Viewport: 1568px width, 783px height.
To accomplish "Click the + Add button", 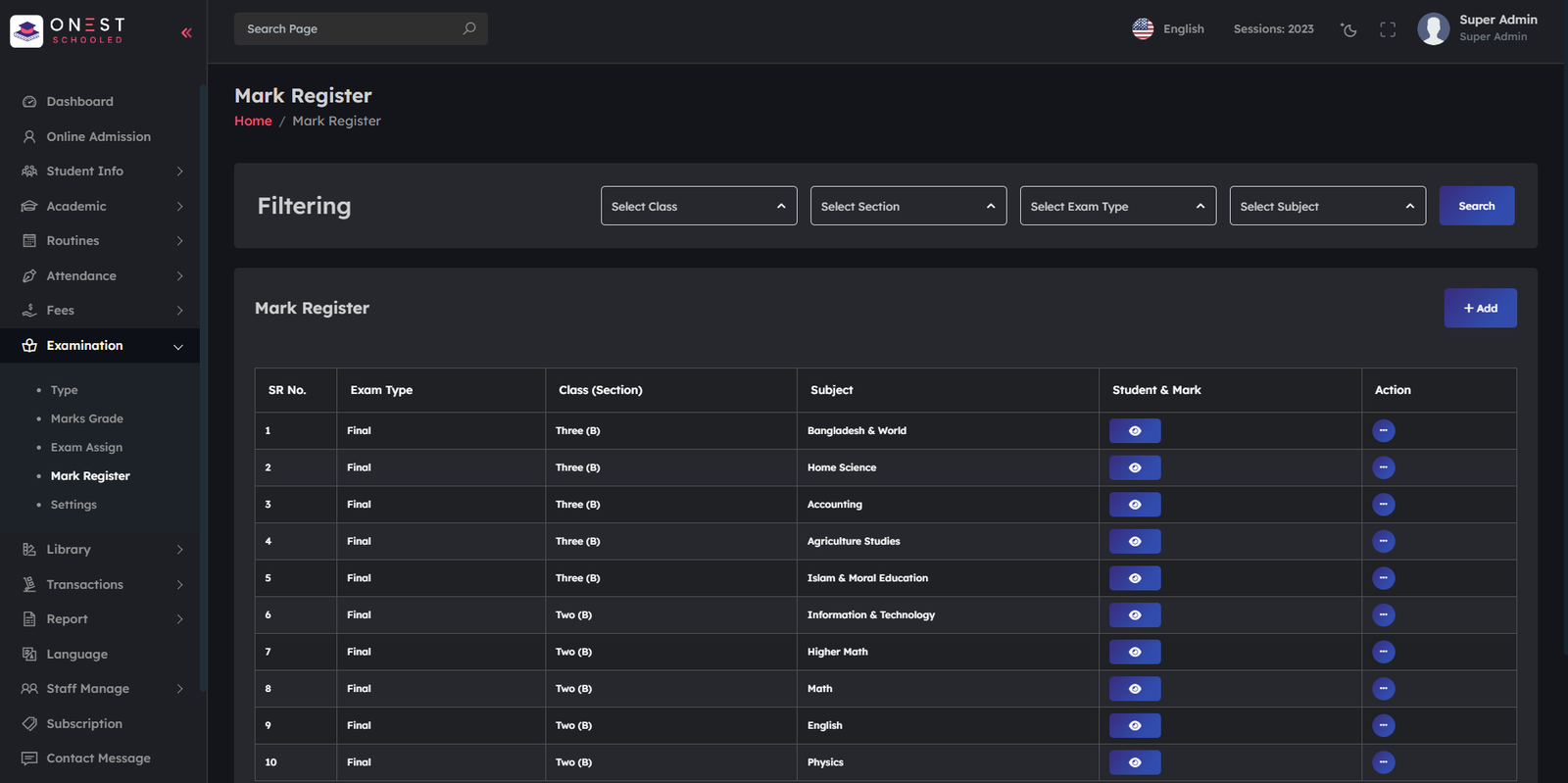I will 1480,308.
